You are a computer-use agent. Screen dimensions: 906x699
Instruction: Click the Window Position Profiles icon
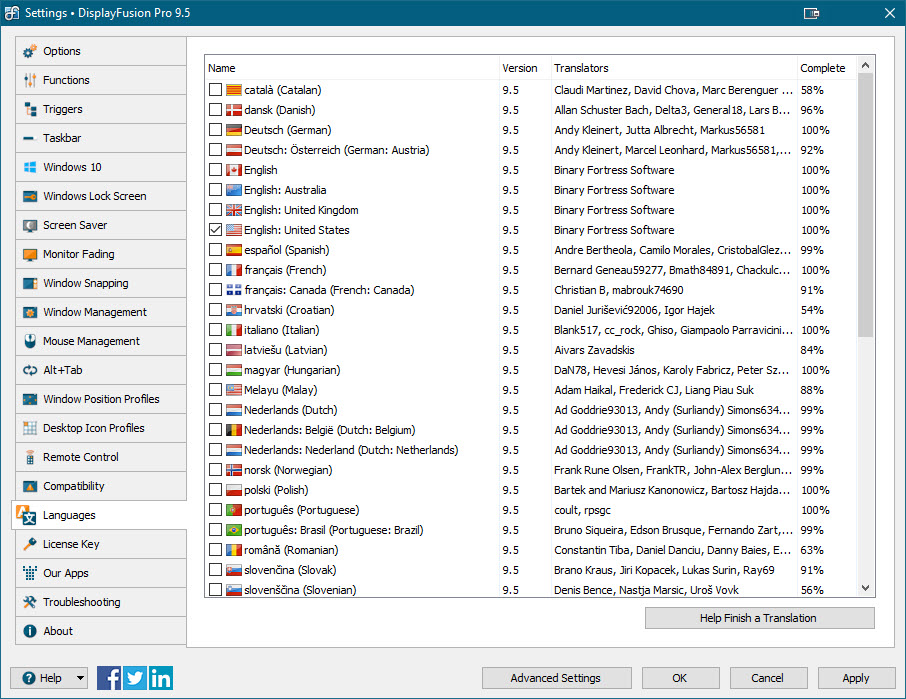[30, 399]
